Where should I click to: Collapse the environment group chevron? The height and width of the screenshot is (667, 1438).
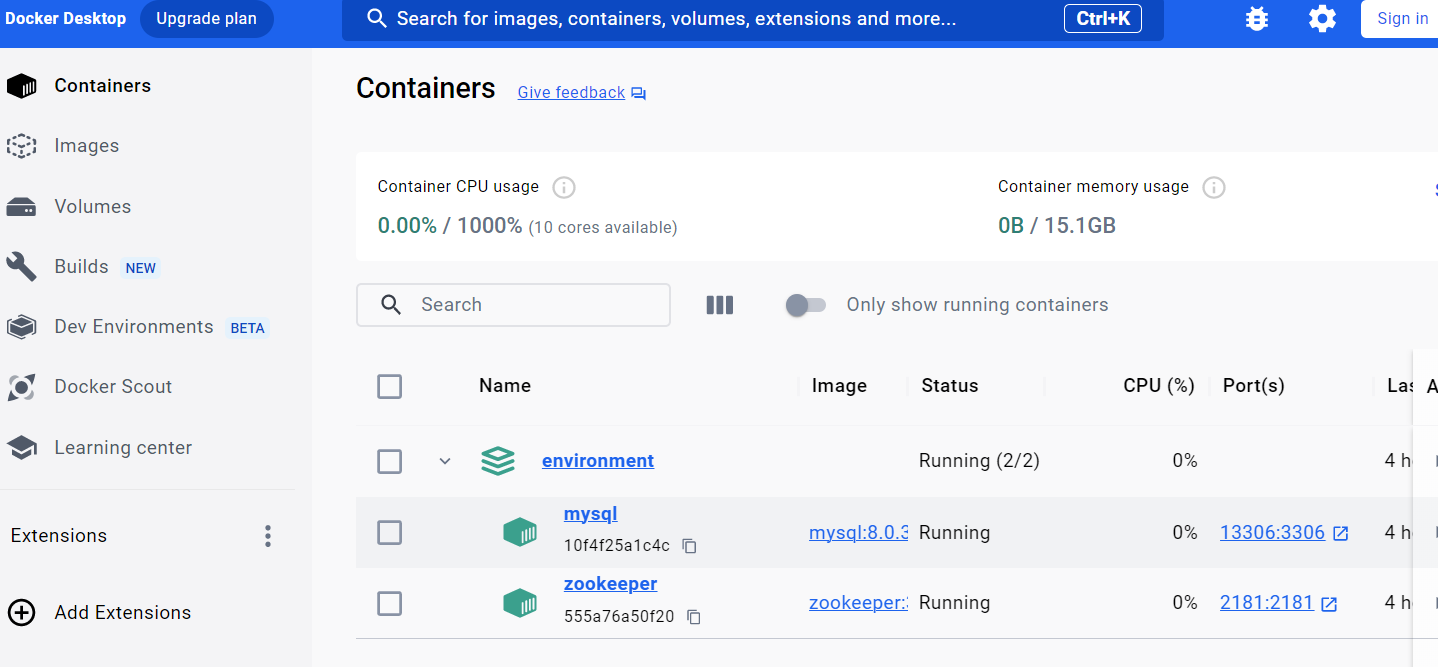click(x=445, y=461)
